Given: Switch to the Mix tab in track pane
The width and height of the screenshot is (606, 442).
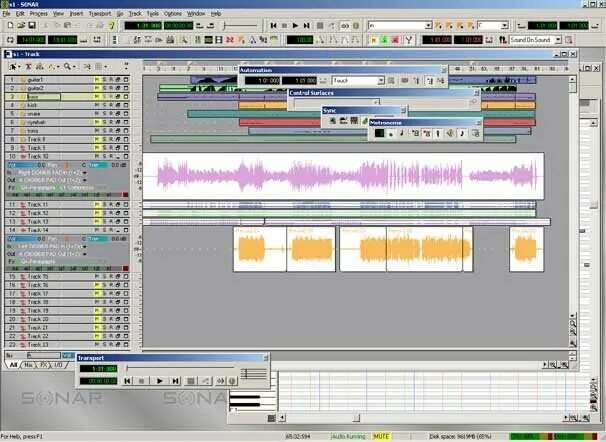Looking at the screenshot, I should coord(29,365).
